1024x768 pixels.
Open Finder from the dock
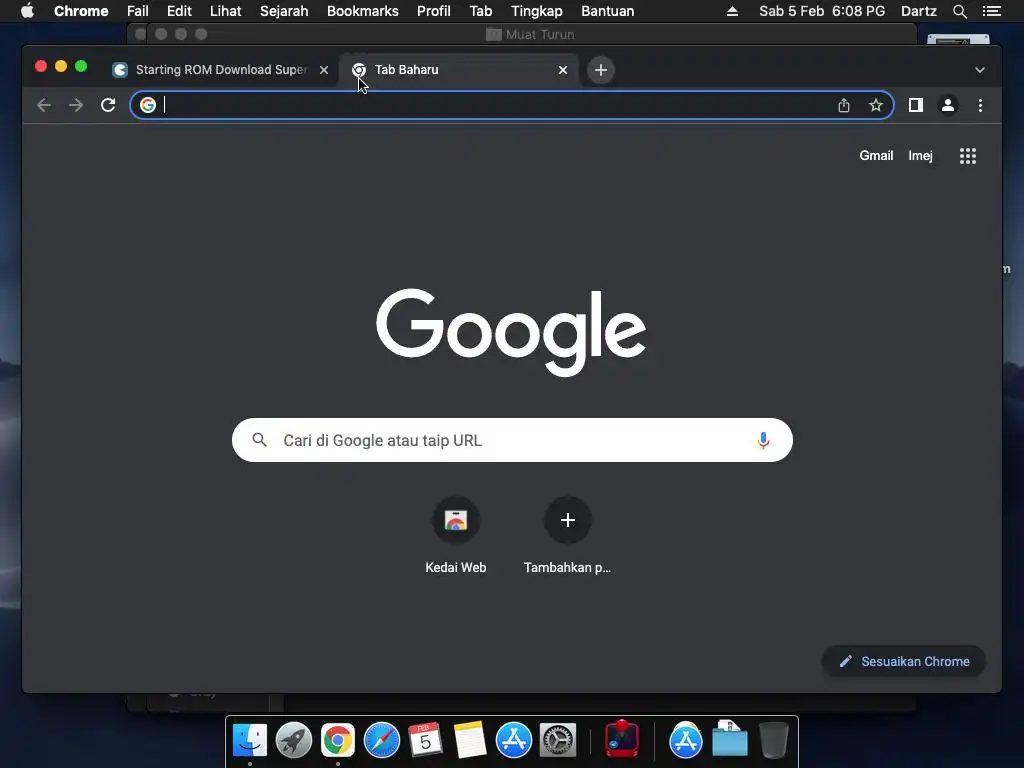250,741
